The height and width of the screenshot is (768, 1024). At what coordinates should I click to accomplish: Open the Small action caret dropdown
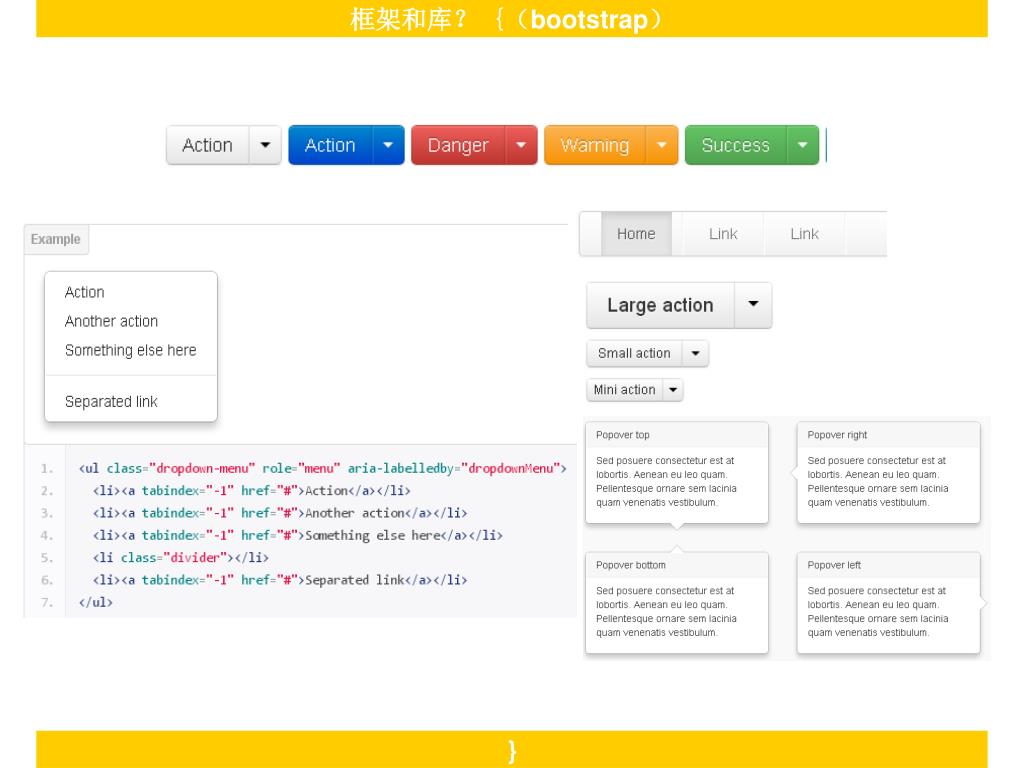[x=696, y=353]
